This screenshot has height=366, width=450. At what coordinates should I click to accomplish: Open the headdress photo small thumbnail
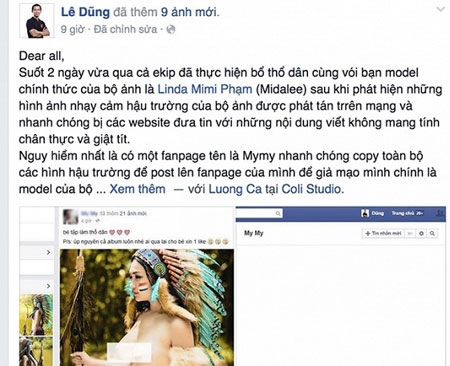pyautogui.click(x=36, y=315)
